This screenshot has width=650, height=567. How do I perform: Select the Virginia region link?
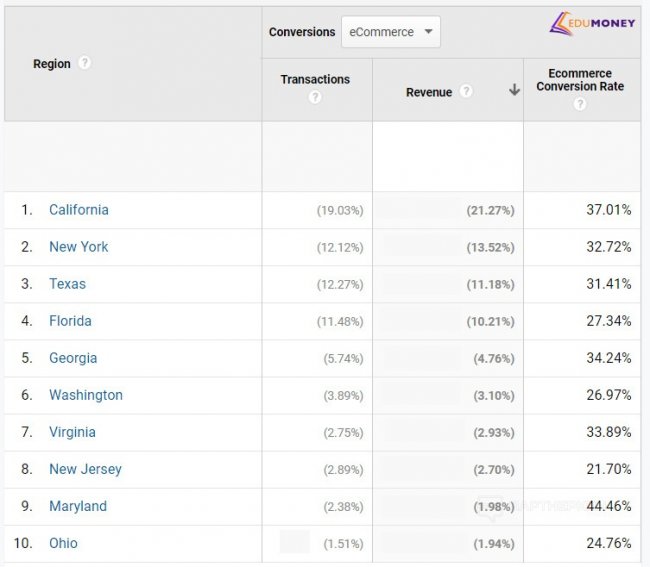[73, 432]
